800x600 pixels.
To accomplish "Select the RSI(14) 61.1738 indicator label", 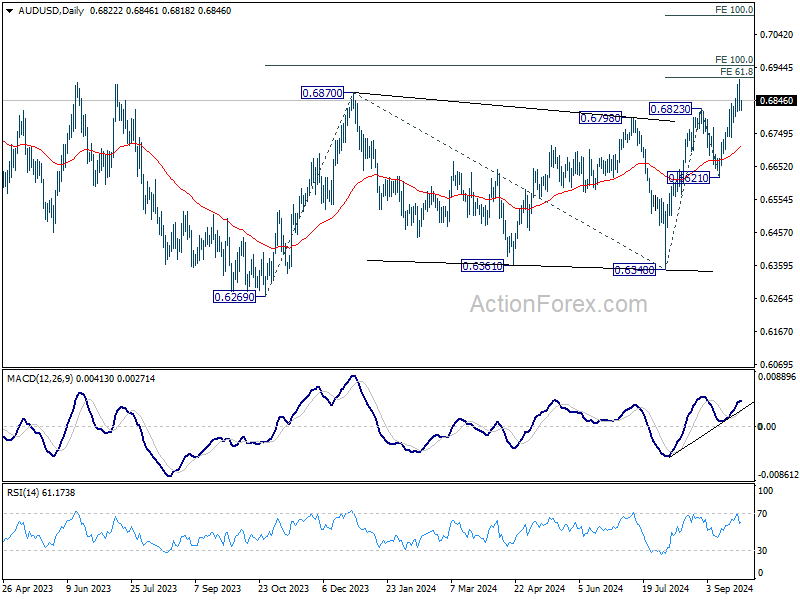I will click(41, 493).
